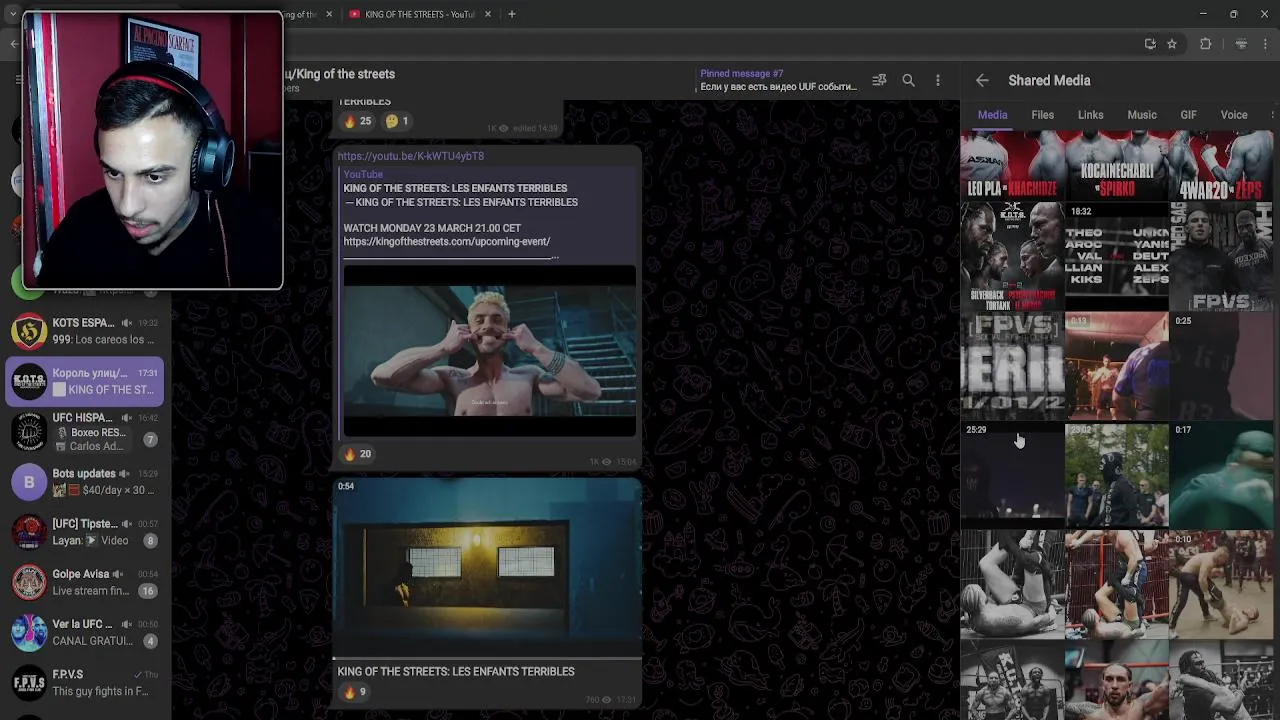Open the browser extensions puzzle icon
The image size is (1280, 720).
(1205, 44)
